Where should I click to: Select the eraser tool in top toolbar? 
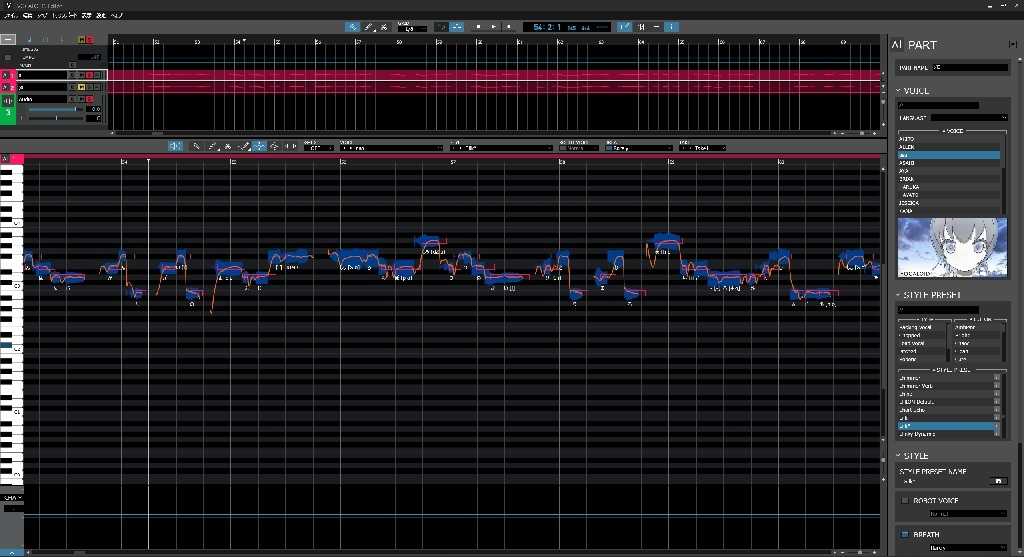pyautogui.click(x=384, y=27)
